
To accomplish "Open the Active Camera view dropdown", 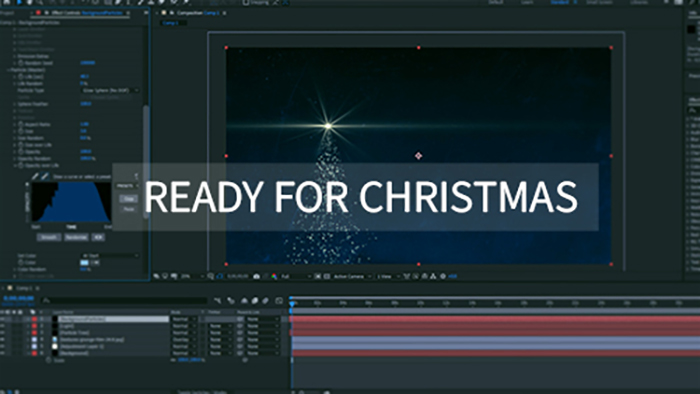I will (352, 277).
